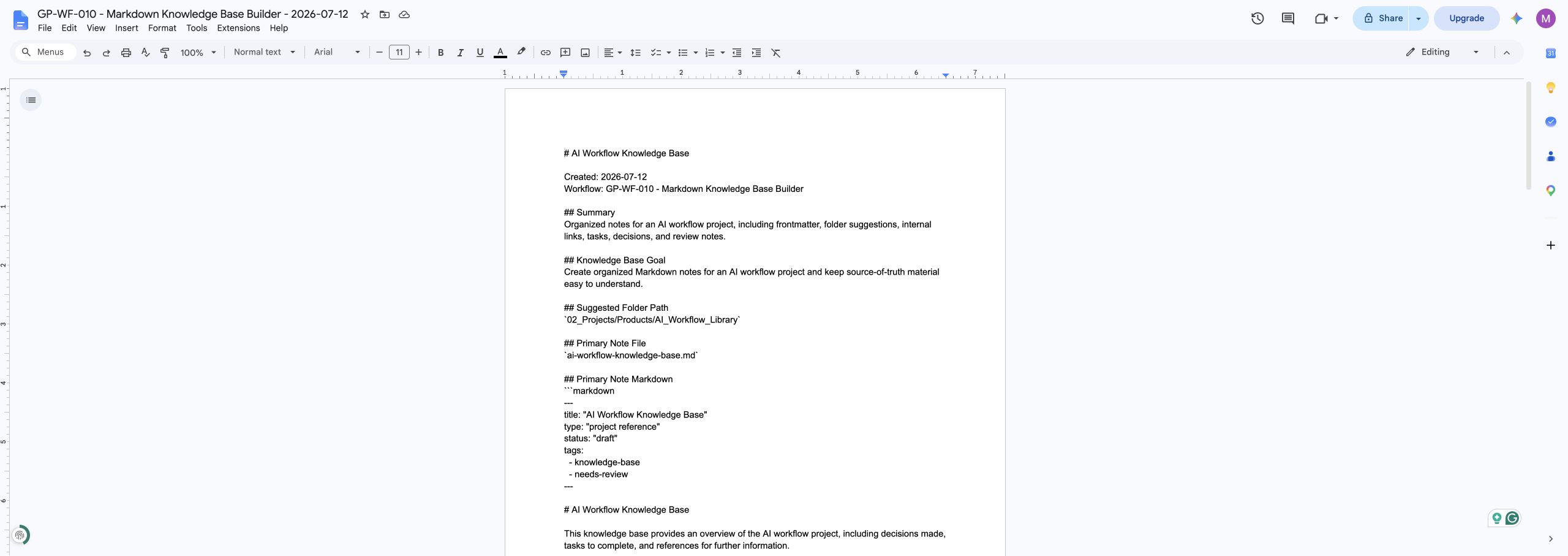1568x556 pixels.
Task: Add a comment from the toolbar
Action: 565,53
